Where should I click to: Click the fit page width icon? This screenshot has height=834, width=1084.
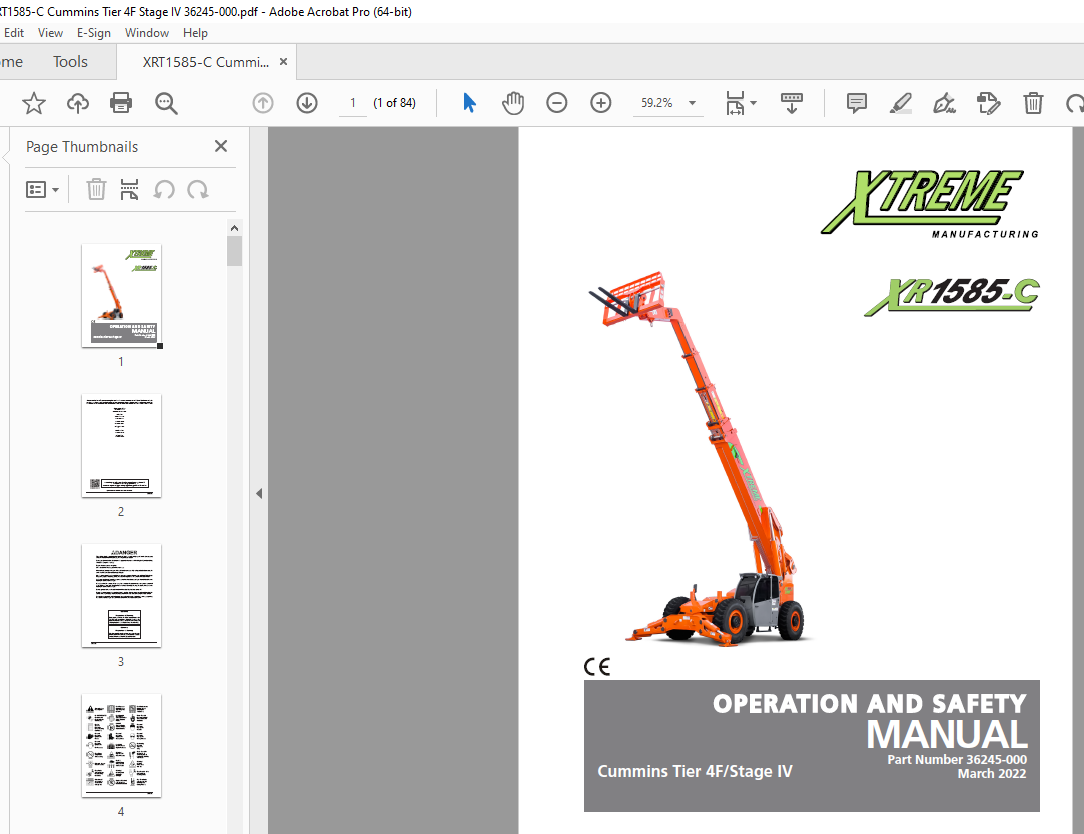pos(735,103)
